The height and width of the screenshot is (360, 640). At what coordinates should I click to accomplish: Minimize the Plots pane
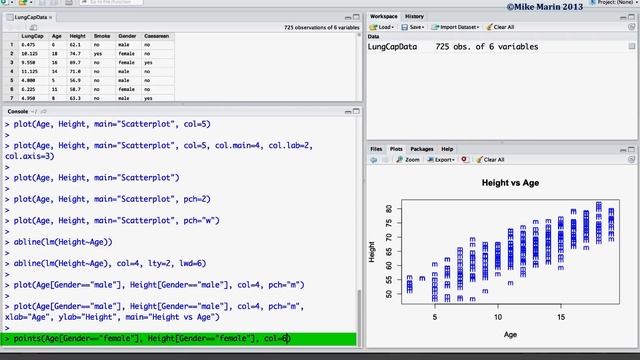click(x=623, y=150)
